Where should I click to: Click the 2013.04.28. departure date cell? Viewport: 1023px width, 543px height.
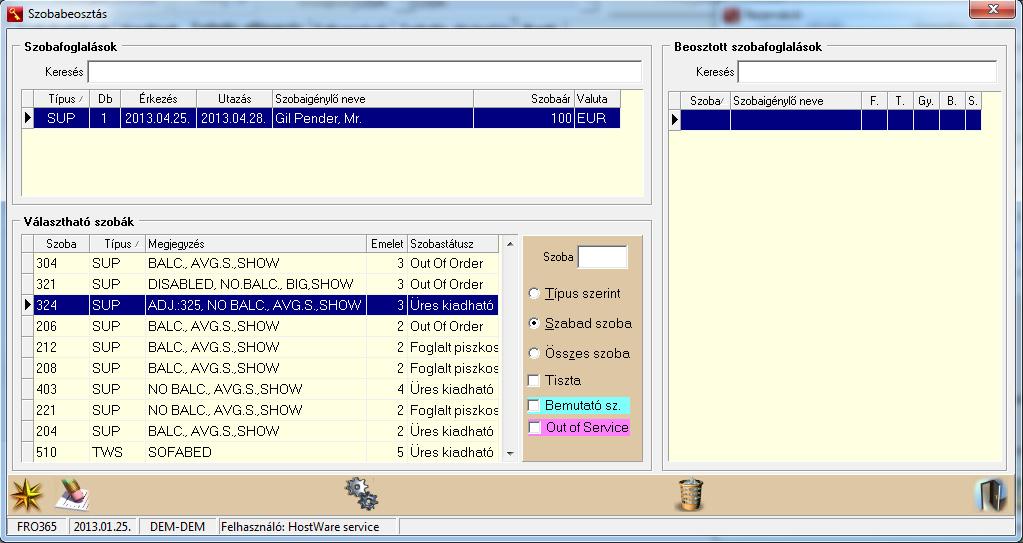(x=235, y=119)
